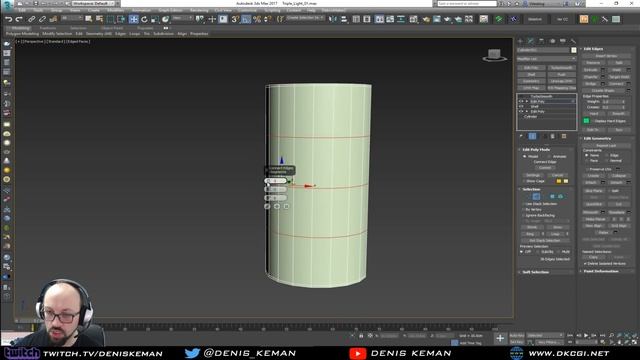Add the TurboSmooth modifier button

point(561,68)
